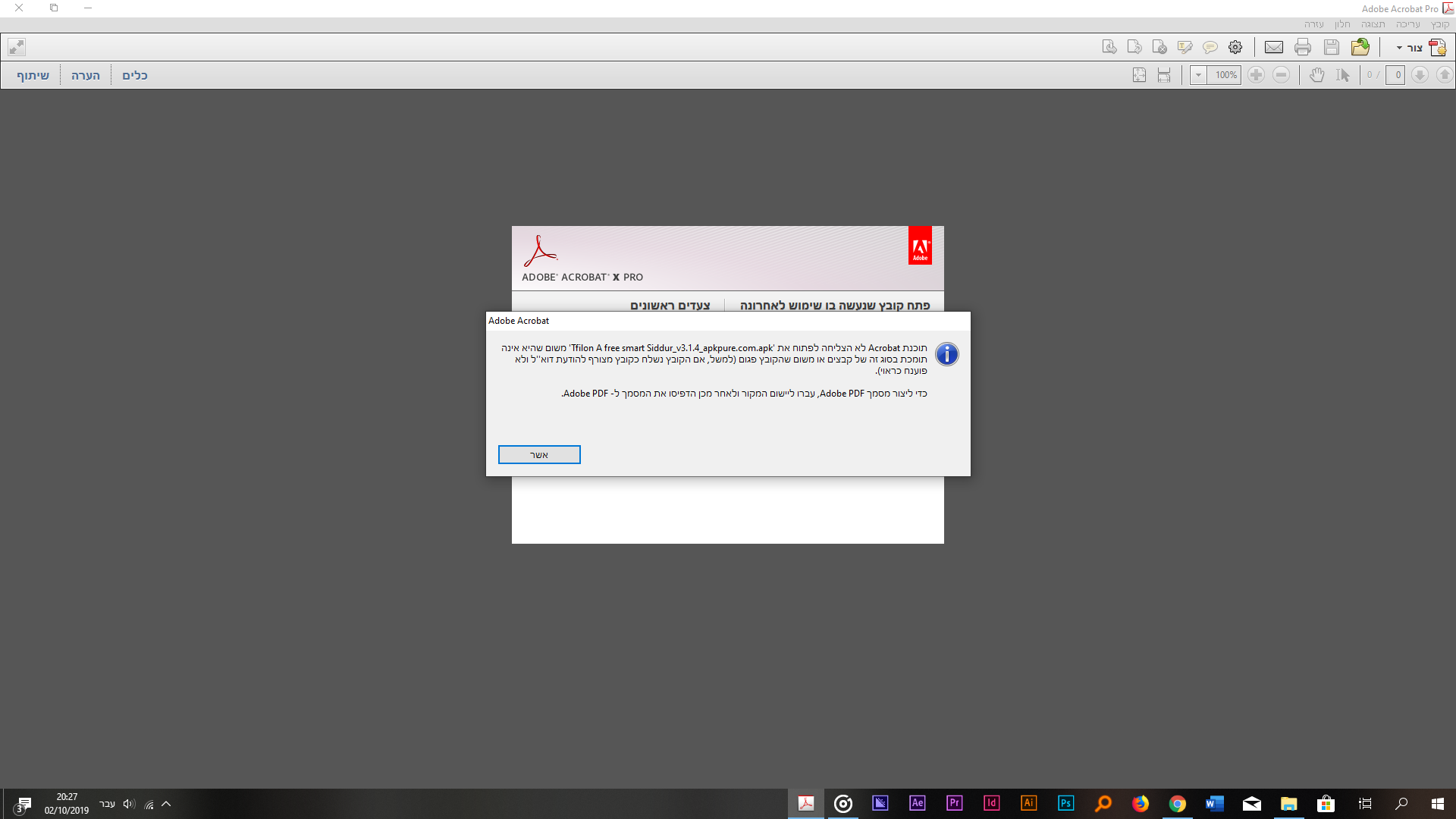This screenshot has height=819, width=1456.
Task: Click the sticky note comment icon
Action: [x=1210, y=47]
